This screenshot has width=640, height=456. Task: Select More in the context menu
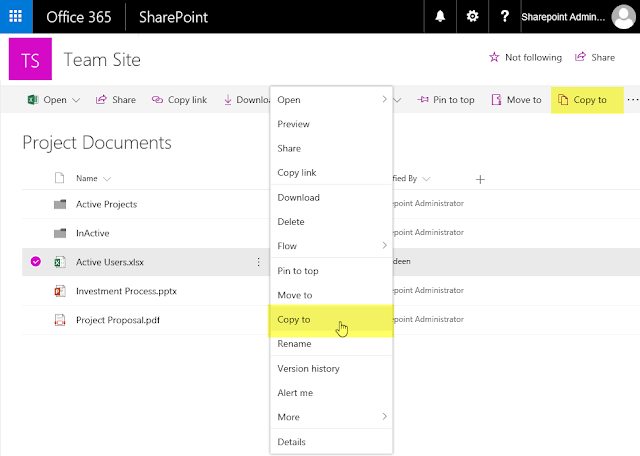tap(331, 417)
